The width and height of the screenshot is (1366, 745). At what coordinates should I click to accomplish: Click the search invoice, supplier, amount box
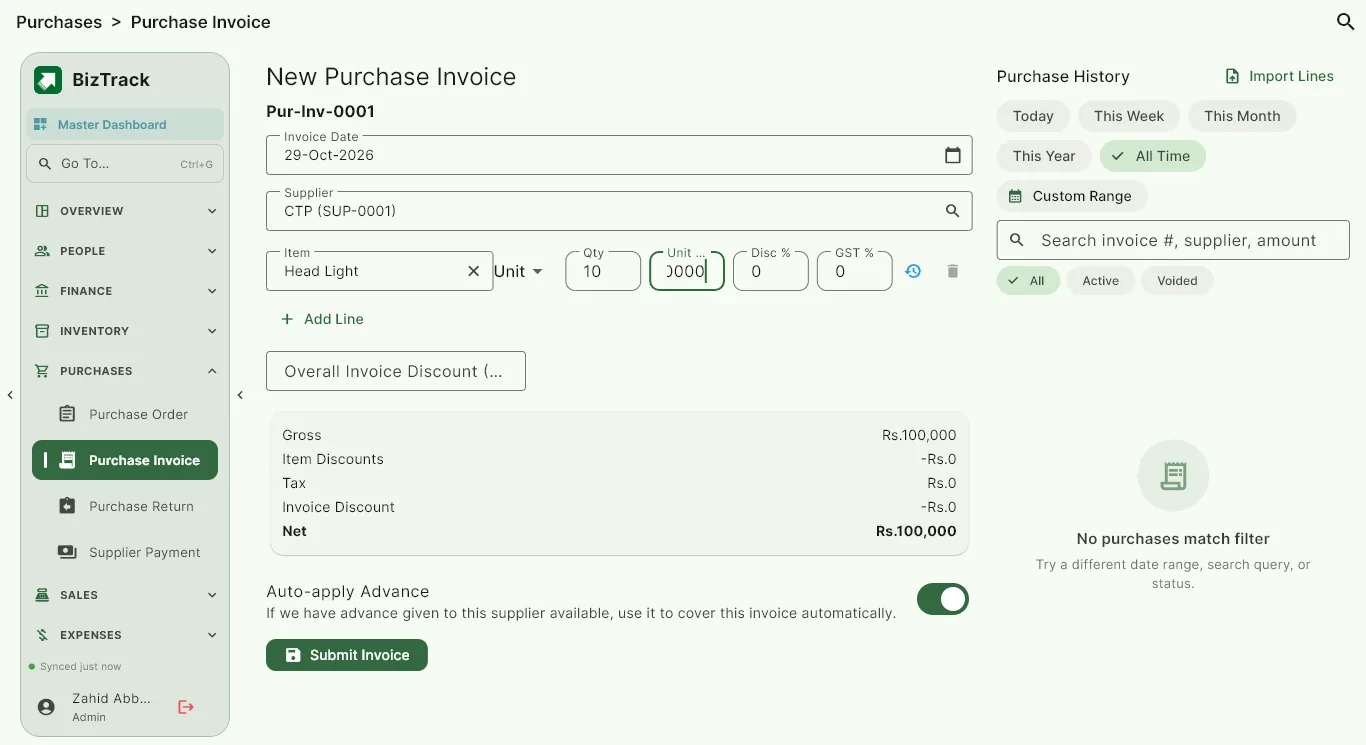tap(1173, 240)
